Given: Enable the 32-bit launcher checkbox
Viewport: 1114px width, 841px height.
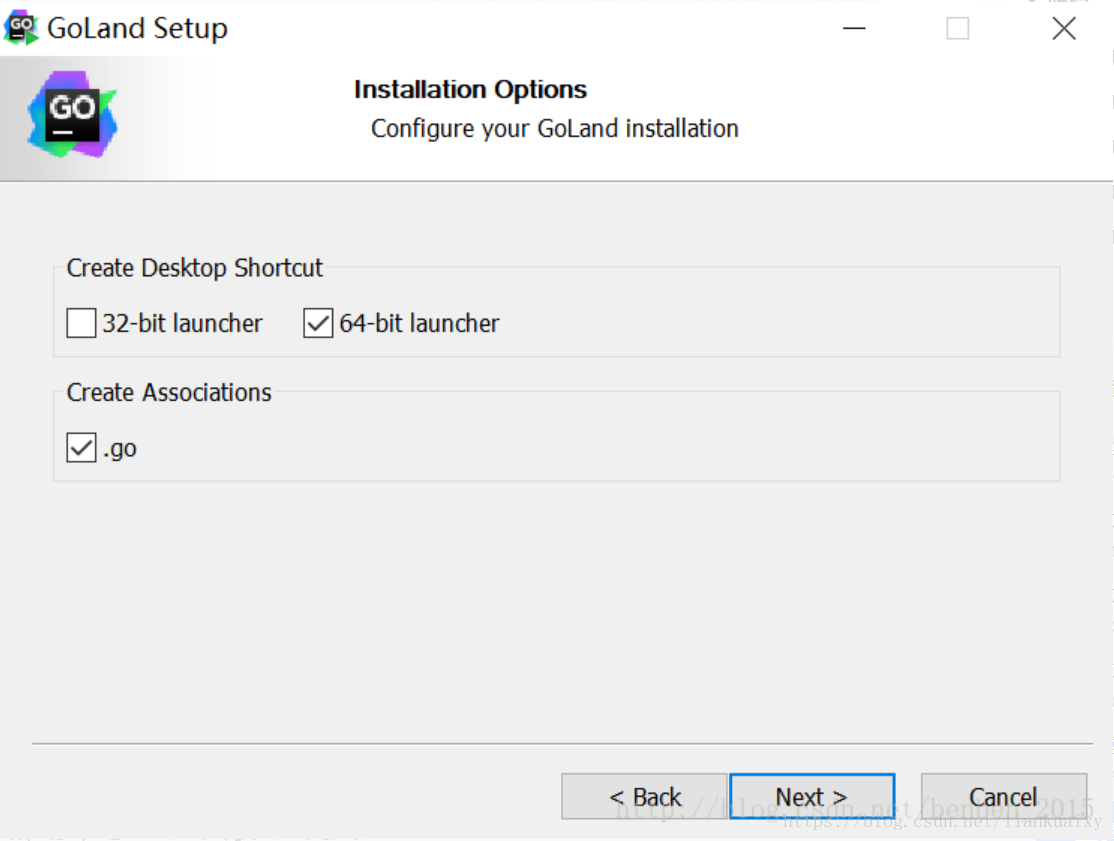Looking at the screenshot, I should click(81, 324).
